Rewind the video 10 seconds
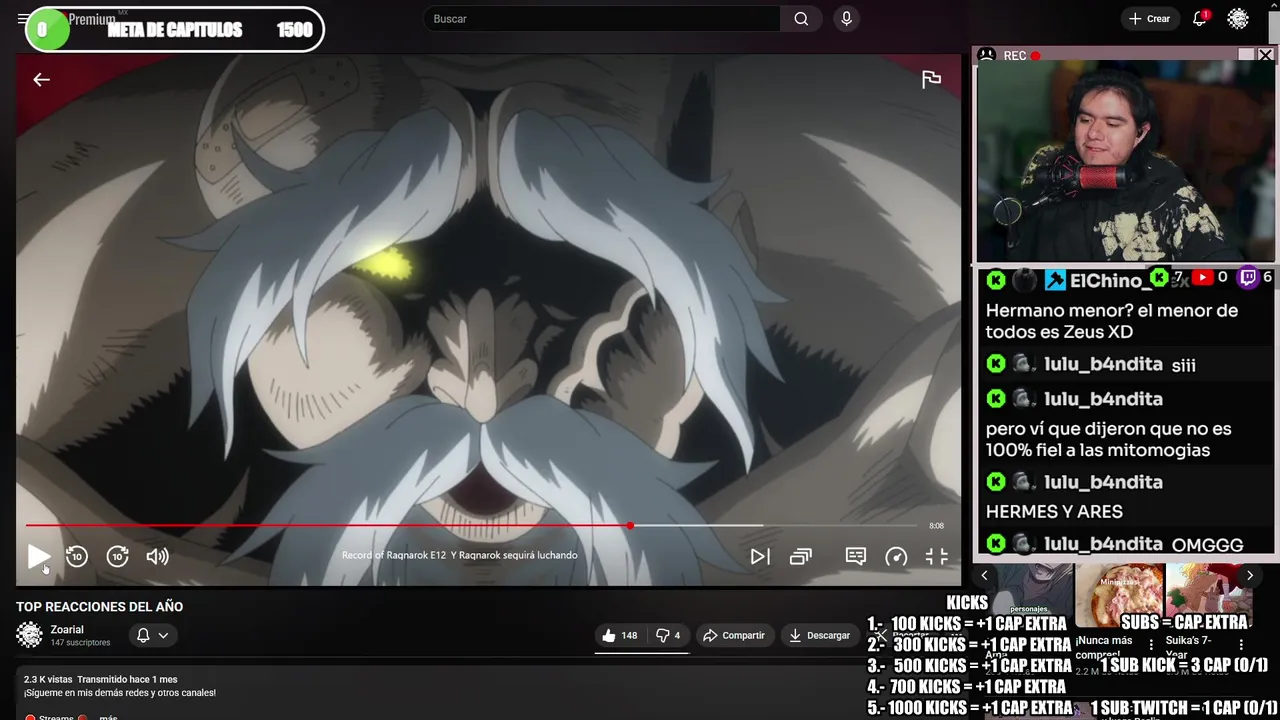This screenshot has width=1280, height=720. 77,557
